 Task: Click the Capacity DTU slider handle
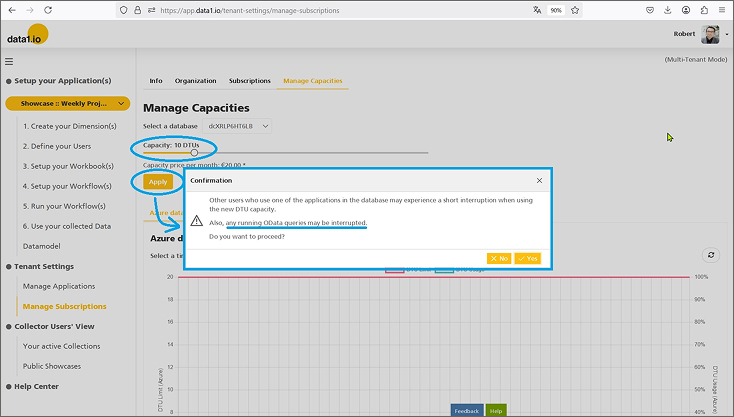coord(194,153)
